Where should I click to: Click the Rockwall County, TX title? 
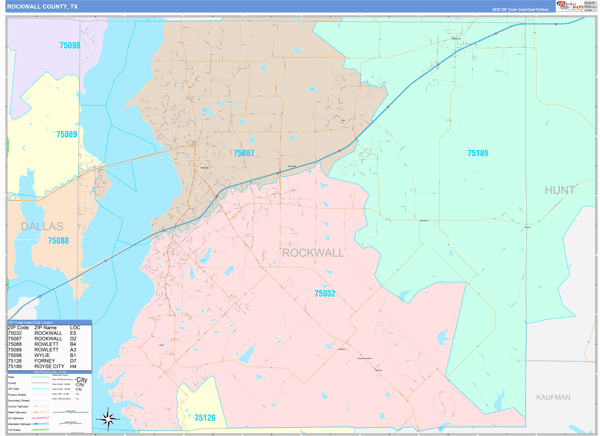(x=42, y=6)
